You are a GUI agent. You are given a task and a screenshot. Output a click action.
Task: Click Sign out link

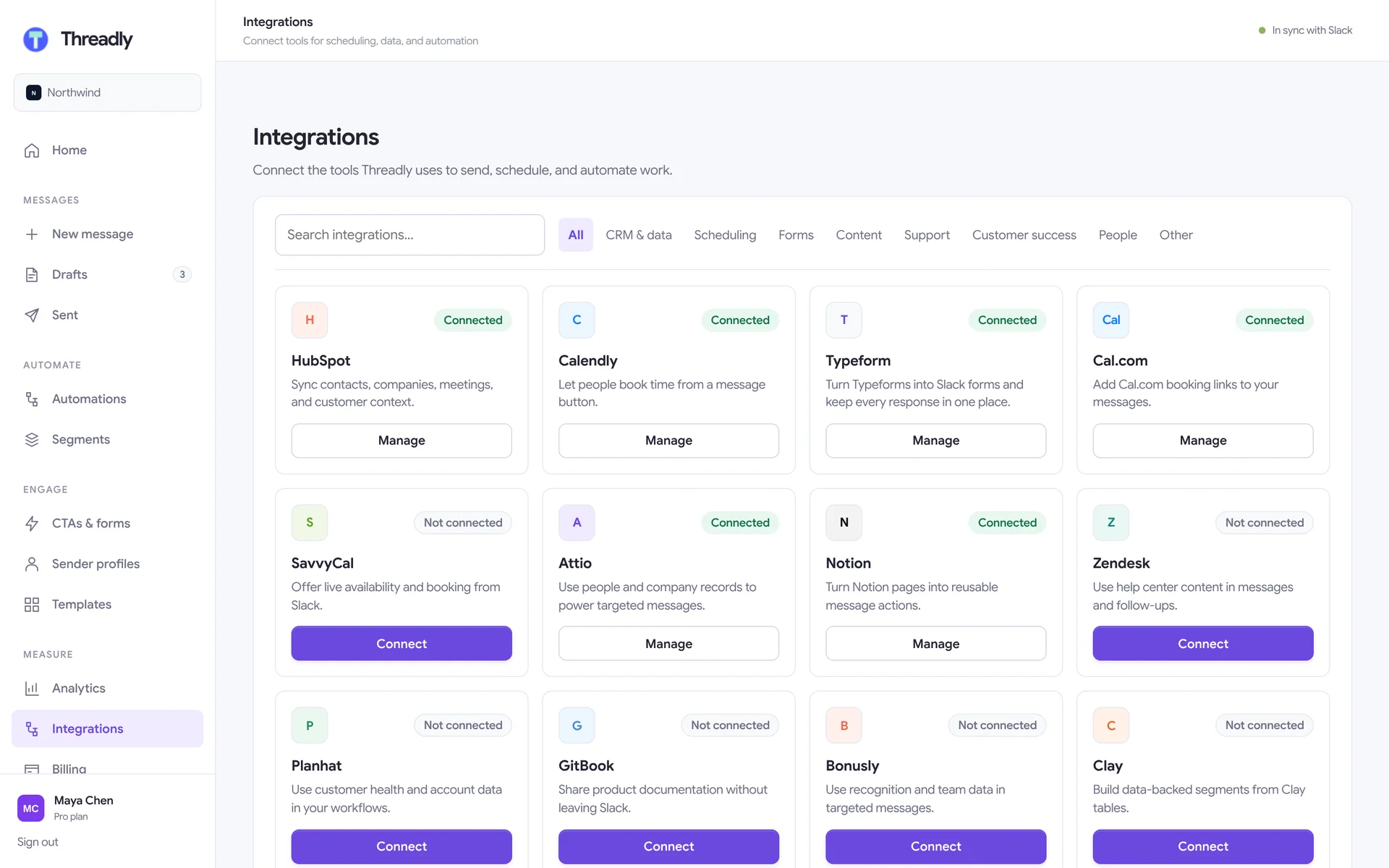coord(38,842)
